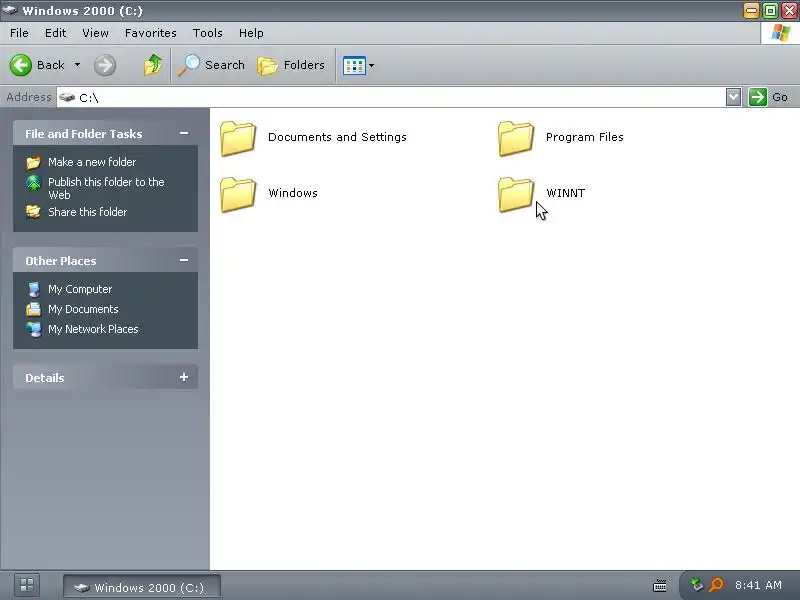The image size is (800, 600).
Task: Open the Views dropdown arrow
Action: point(371,65)
